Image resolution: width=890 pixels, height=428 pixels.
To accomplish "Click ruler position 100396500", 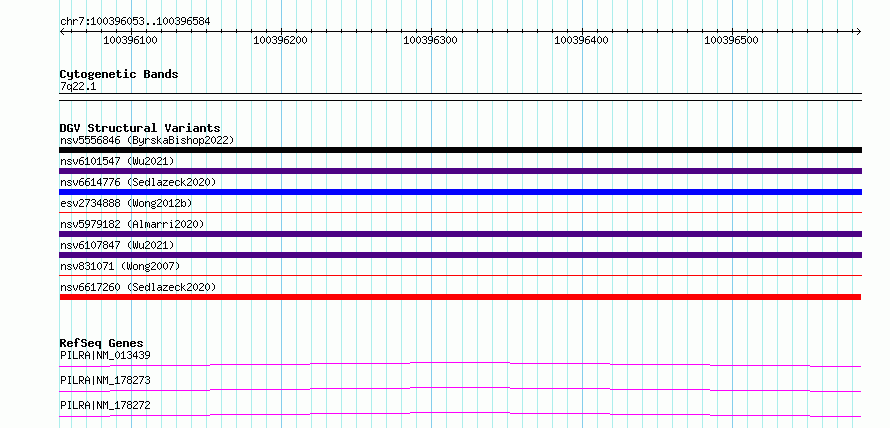I will pos(731,40).
